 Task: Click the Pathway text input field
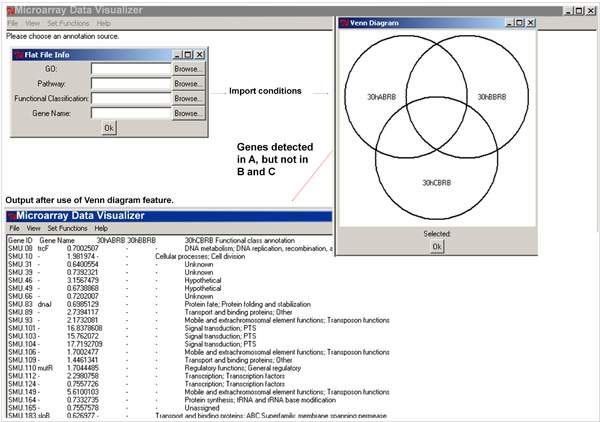(x=130, y=84)
